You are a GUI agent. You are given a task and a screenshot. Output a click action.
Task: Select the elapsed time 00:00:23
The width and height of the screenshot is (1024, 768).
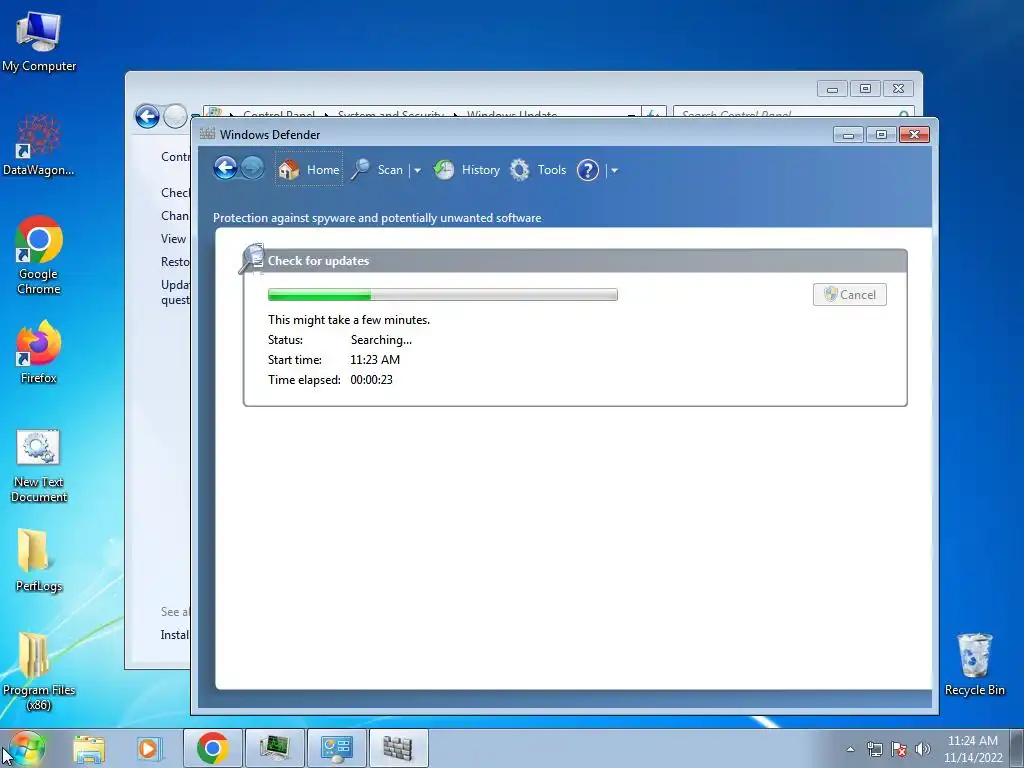point(372,379)
